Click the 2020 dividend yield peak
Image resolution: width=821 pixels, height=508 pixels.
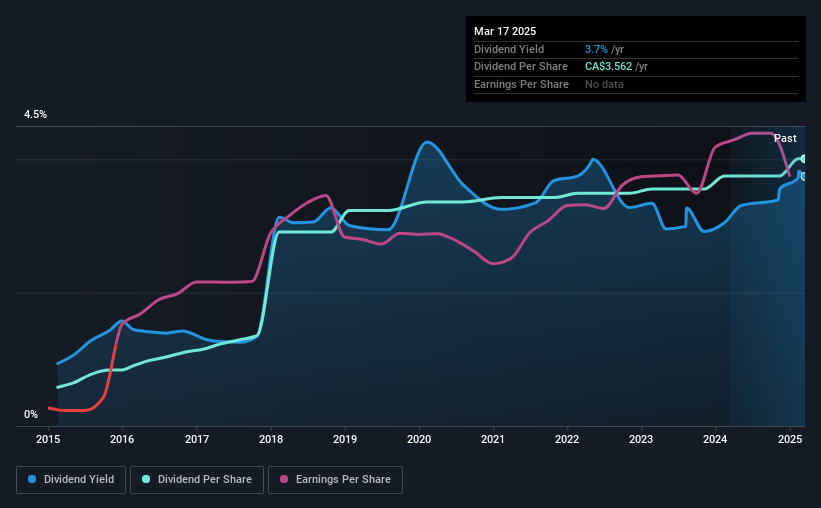427,142
